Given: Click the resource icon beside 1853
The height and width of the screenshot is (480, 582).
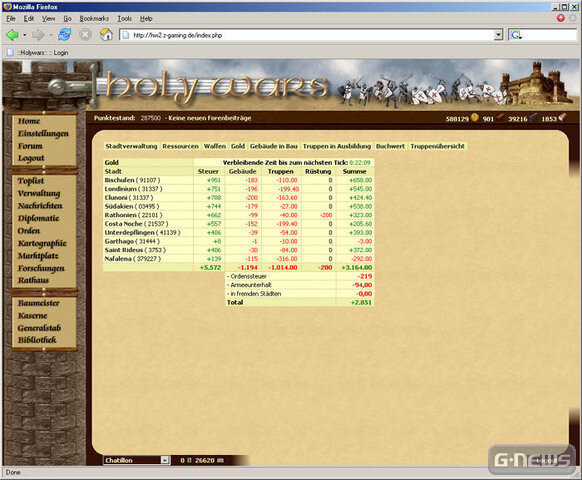Looking at the screenshot, I should pos(562,118).
